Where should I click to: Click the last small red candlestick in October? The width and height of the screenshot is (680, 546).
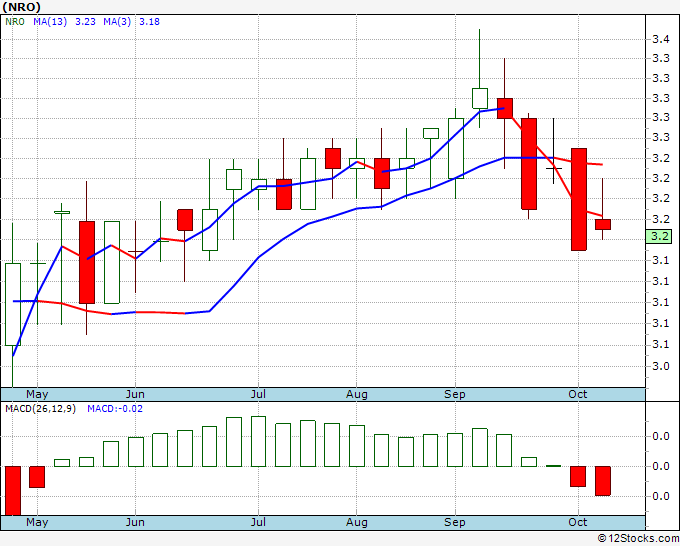[603, 224]
